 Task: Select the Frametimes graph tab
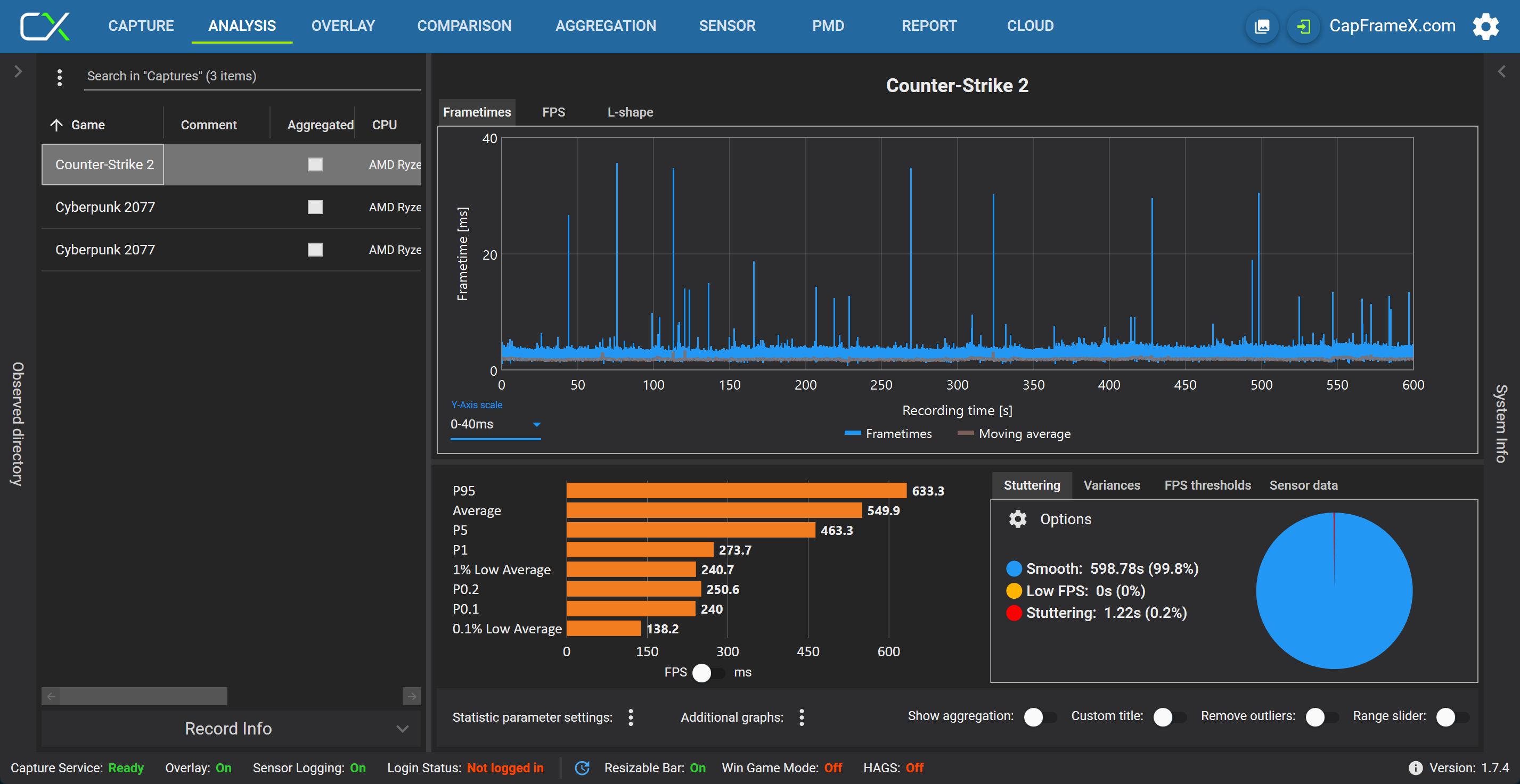[477, 112]
